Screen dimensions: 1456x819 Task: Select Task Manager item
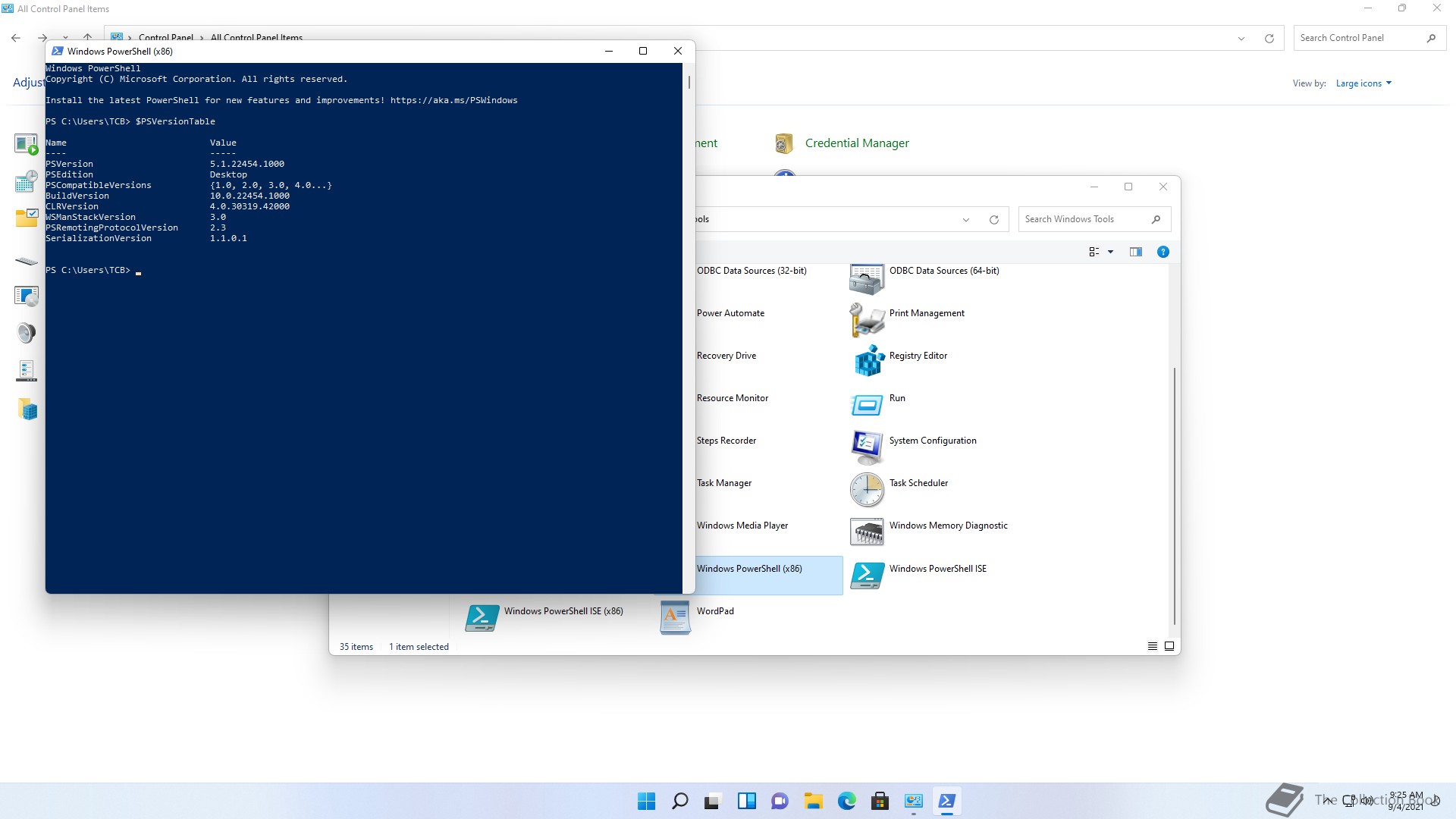click(723, 483)
